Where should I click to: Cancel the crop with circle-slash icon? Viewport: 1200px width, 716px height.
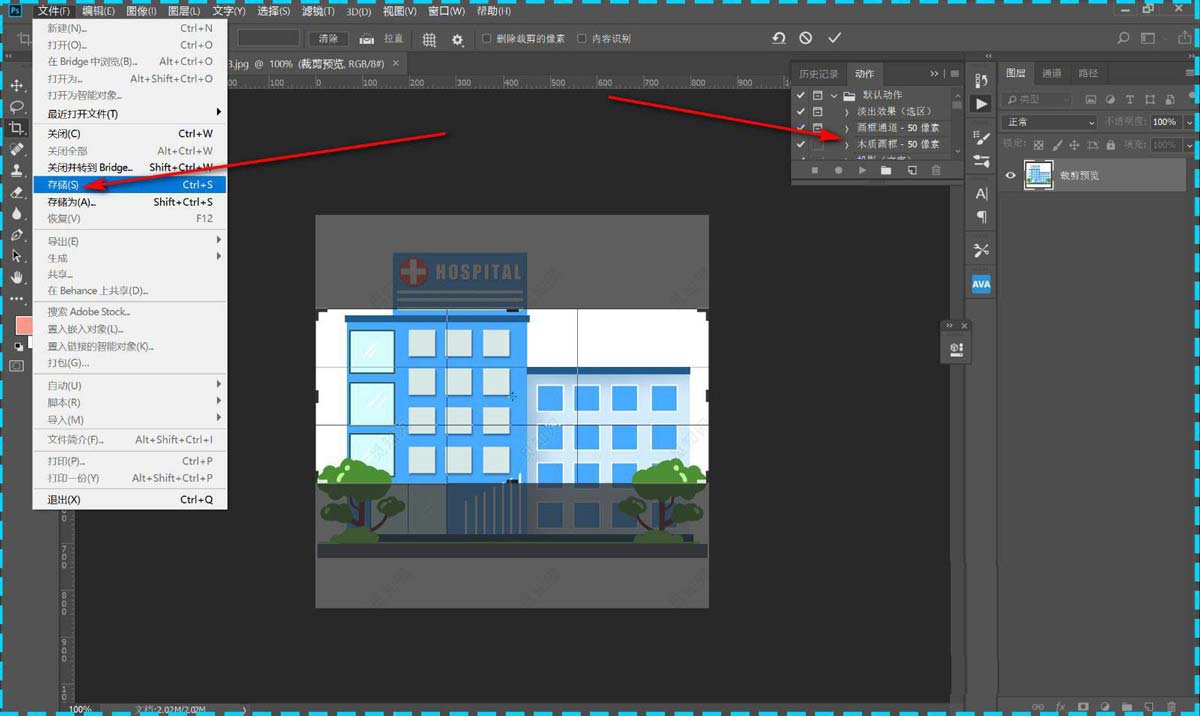coord(806,38)
